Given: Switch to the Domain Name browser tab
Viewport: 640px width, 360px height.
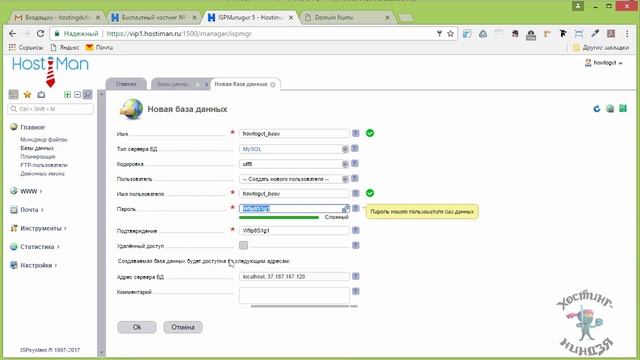Looking at the screenshot, I should [x=347, y=18].
